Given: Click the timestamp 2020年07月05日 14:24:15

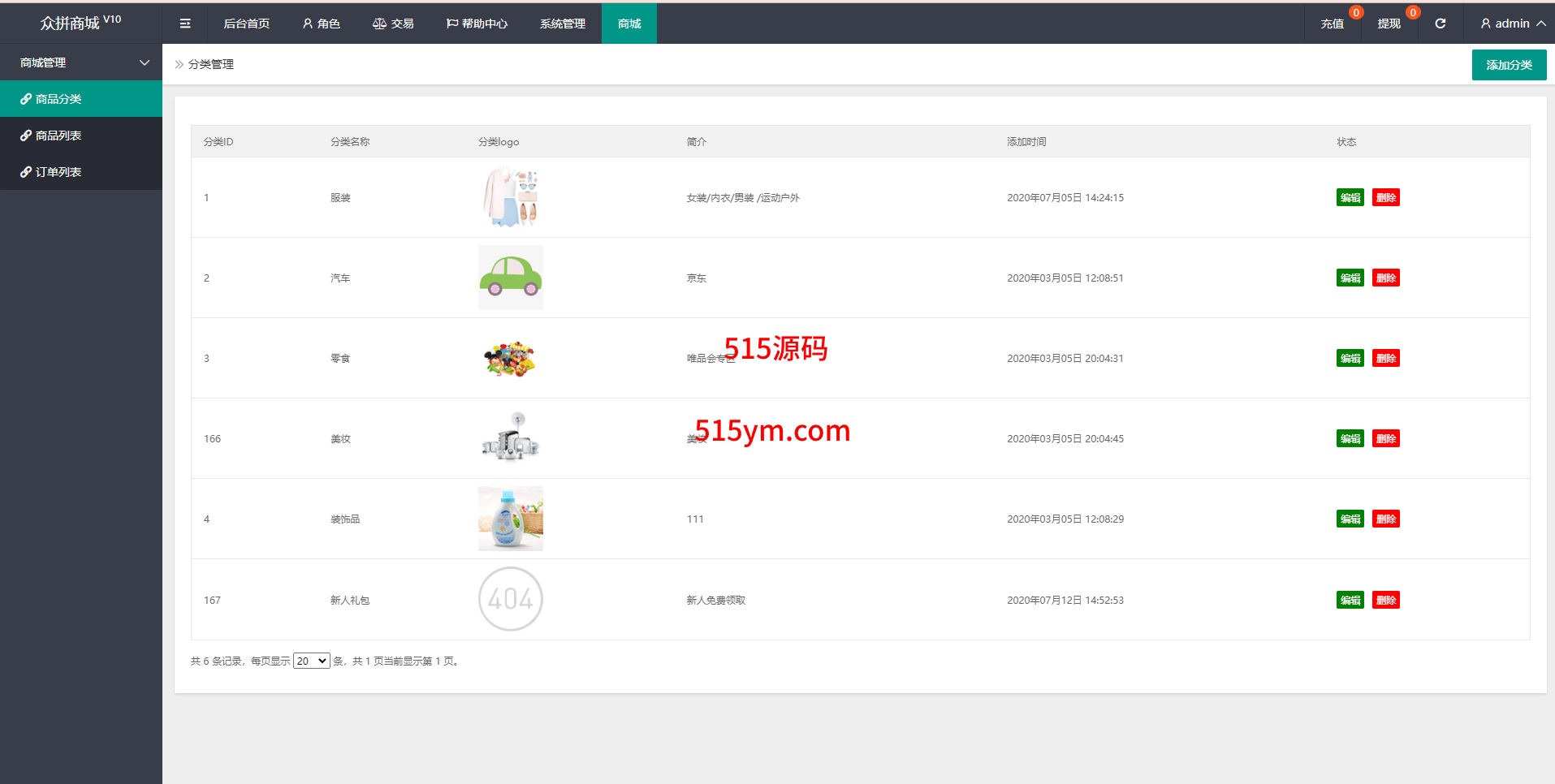Looking at the screenshot, I should click(x=1065, y=197).
